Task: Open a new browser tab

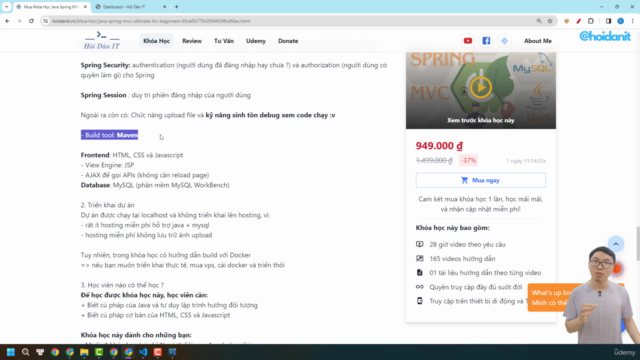Action: pyautogui.click(x=176, y=7)
